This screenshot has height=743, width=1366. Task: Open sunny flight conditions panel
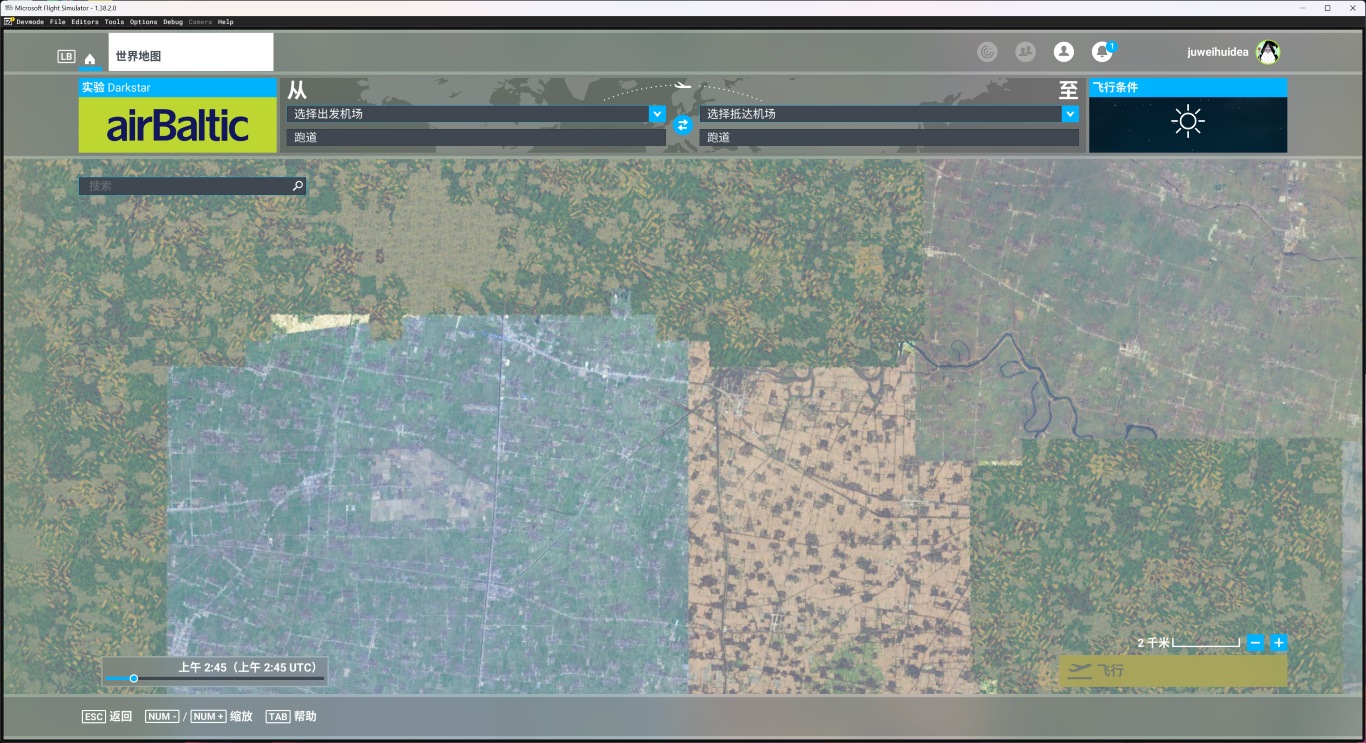tap(1188, 124)
